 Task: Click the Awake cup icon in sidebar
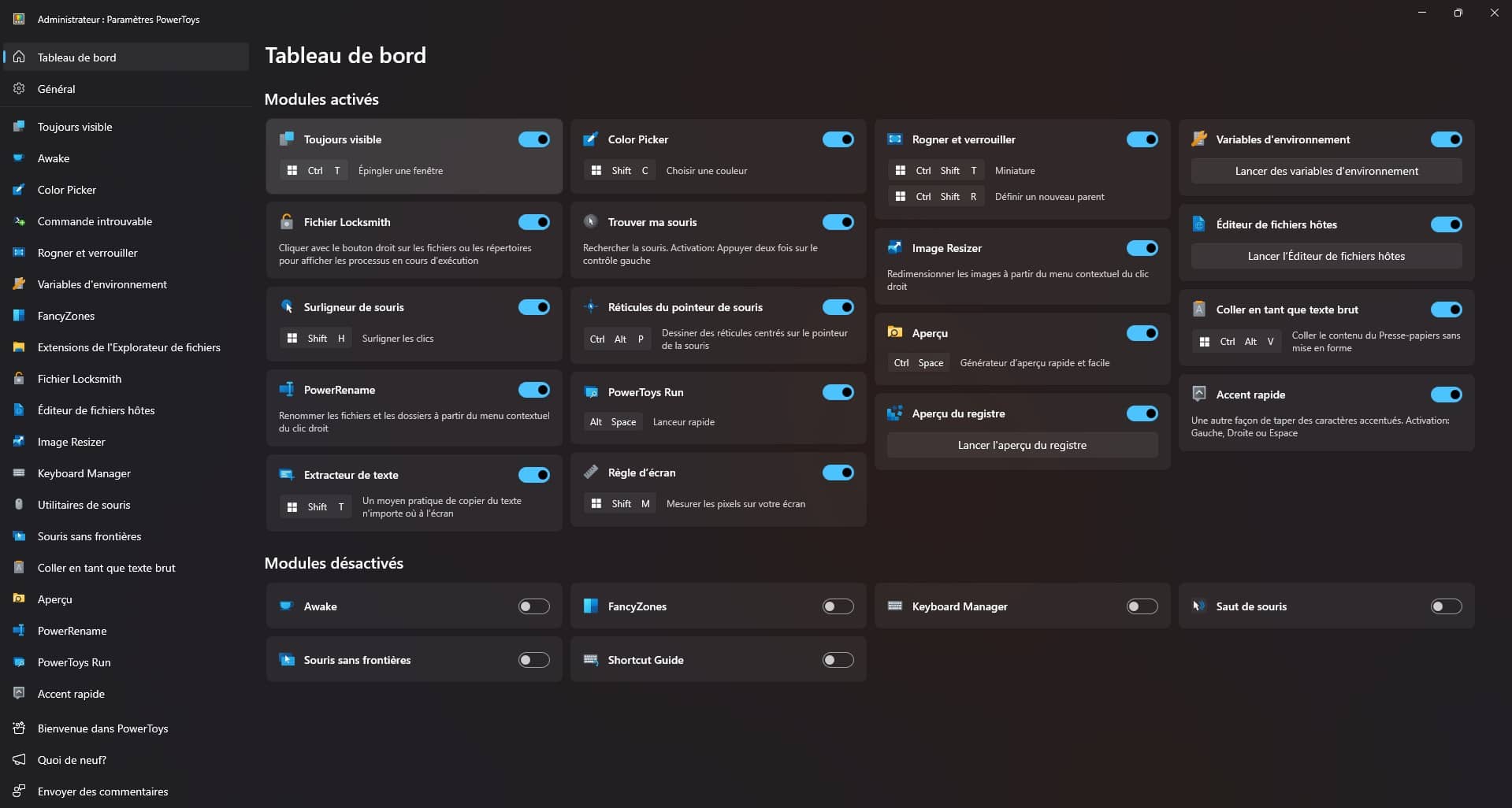pos(19,158)
